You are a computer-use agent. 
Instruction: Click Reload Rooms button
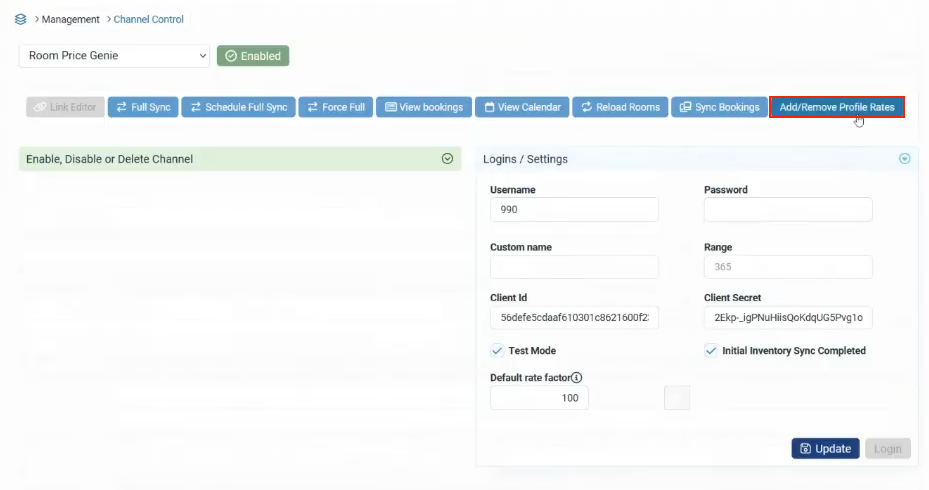[620, 107]
